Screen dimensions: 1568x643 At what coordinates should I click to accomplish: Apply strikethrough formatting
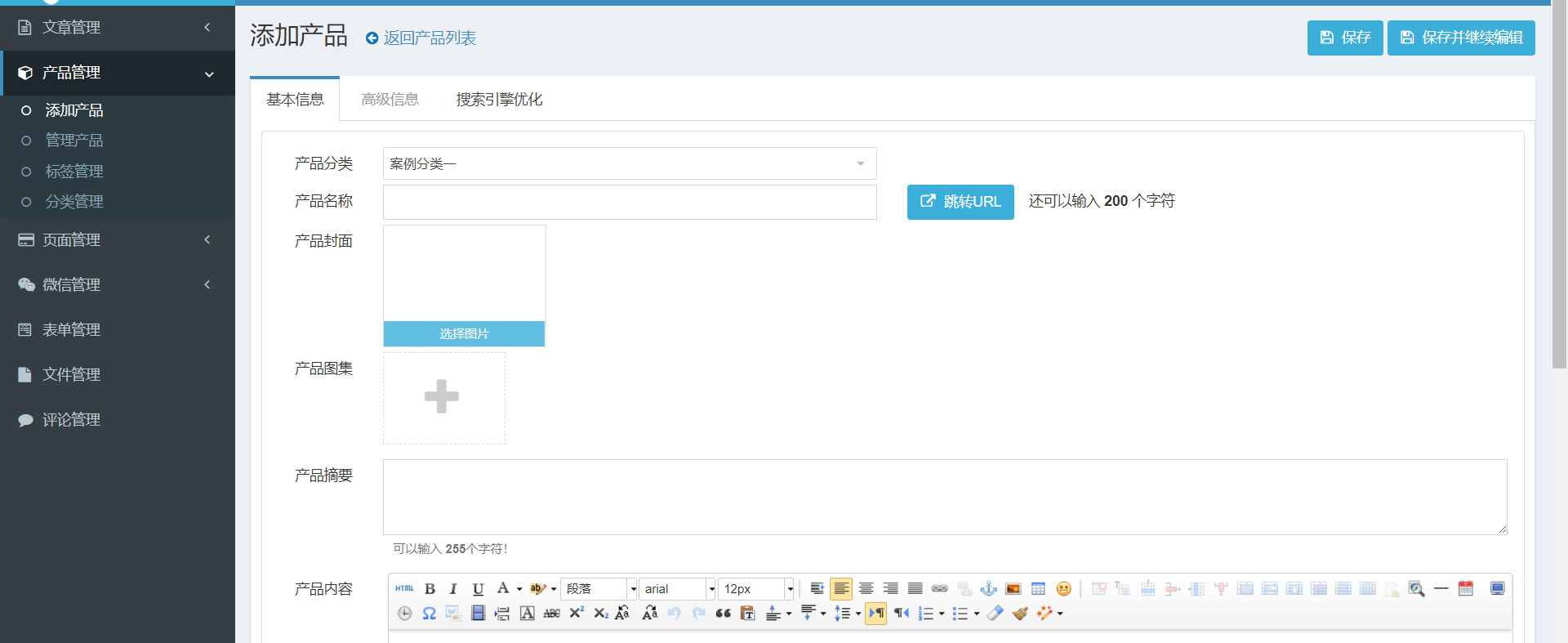551,613
